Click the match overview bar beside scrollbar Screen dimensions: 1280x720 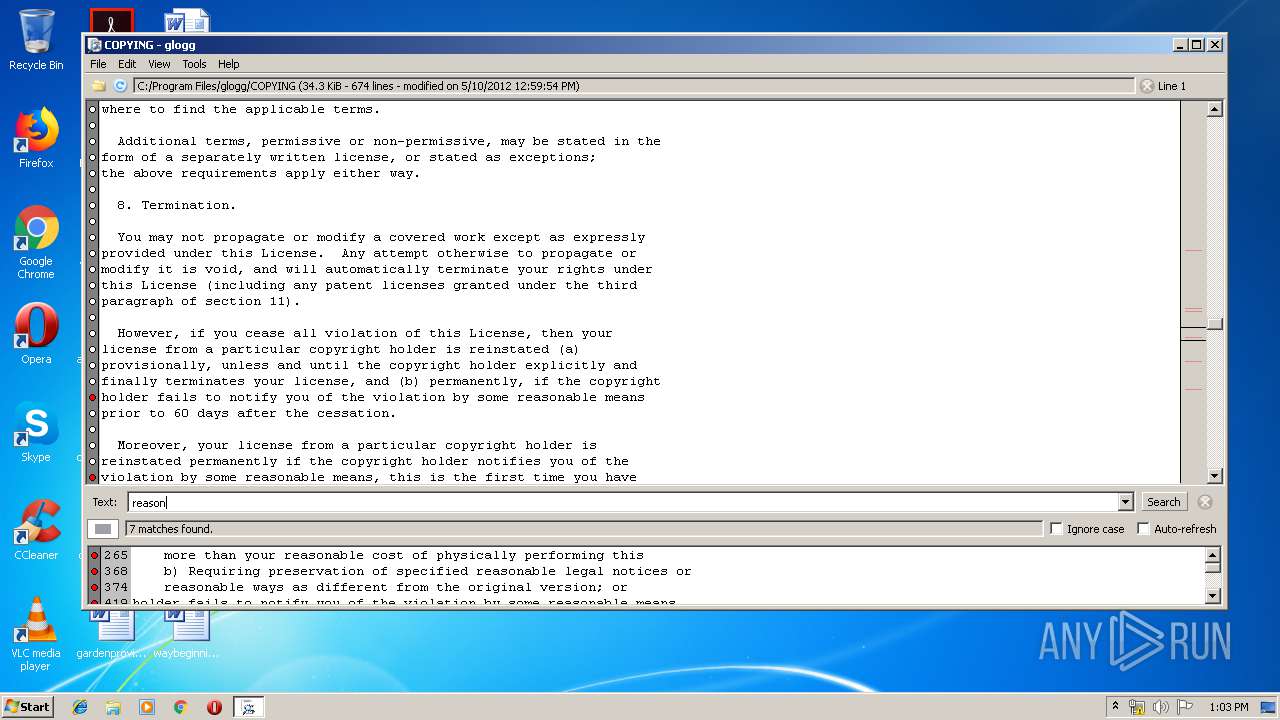pyautogui.click(x=1193, y=293)
